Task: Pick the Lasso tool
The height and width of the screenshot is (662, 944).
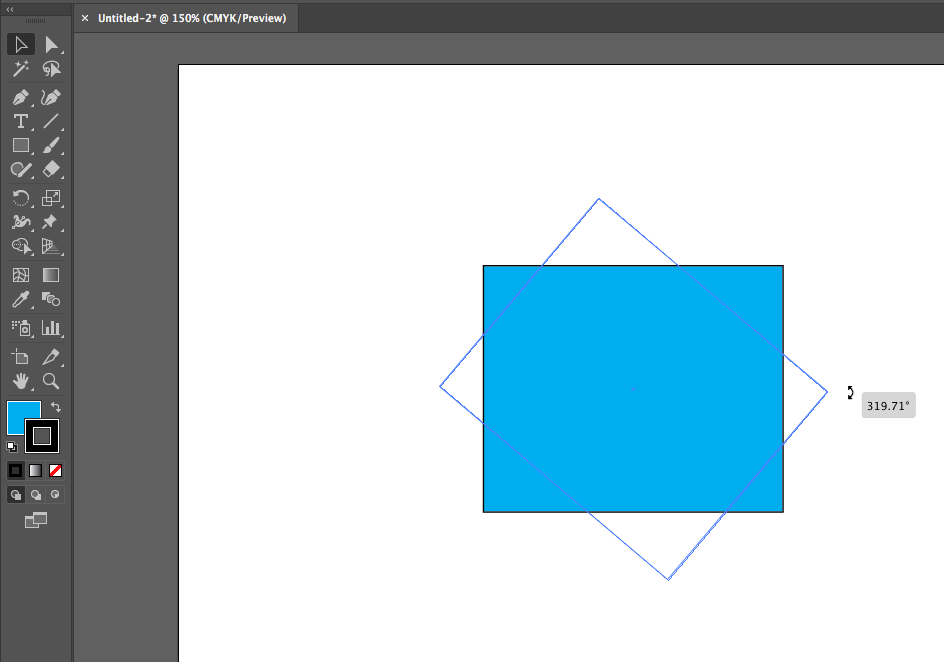Action: [51, 69]
